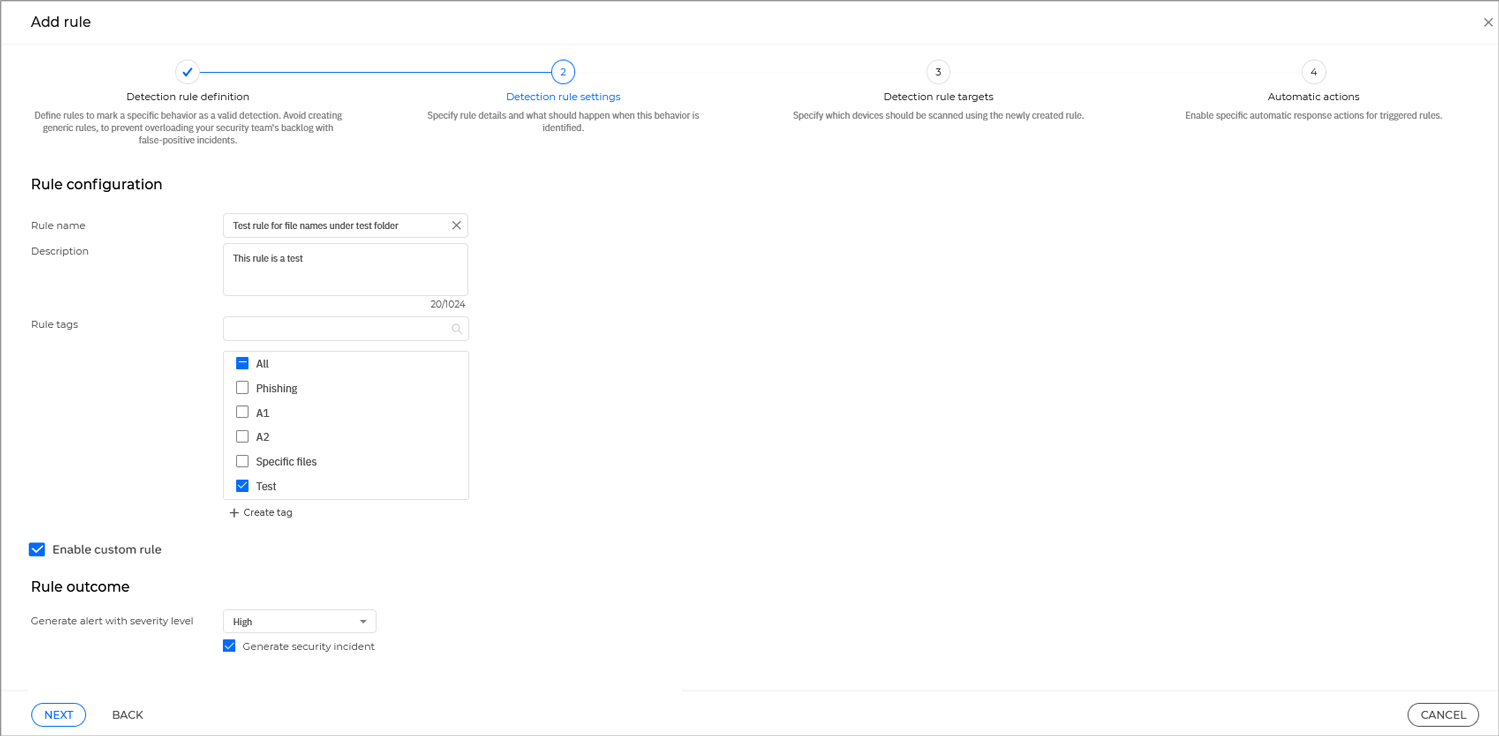Toggle the All tags checkbox
This screenshot has width=1499, height=736.
point(242,363)
